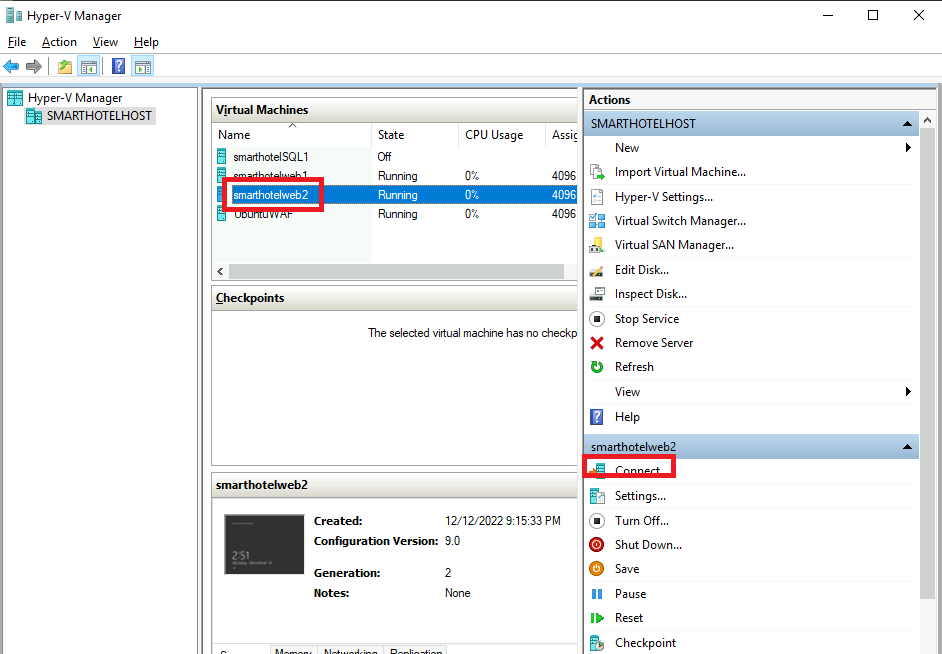The width and height of the screenshot is (942, 654).
Task: Click the Checkpoints panel header
Action: point(395,298)
